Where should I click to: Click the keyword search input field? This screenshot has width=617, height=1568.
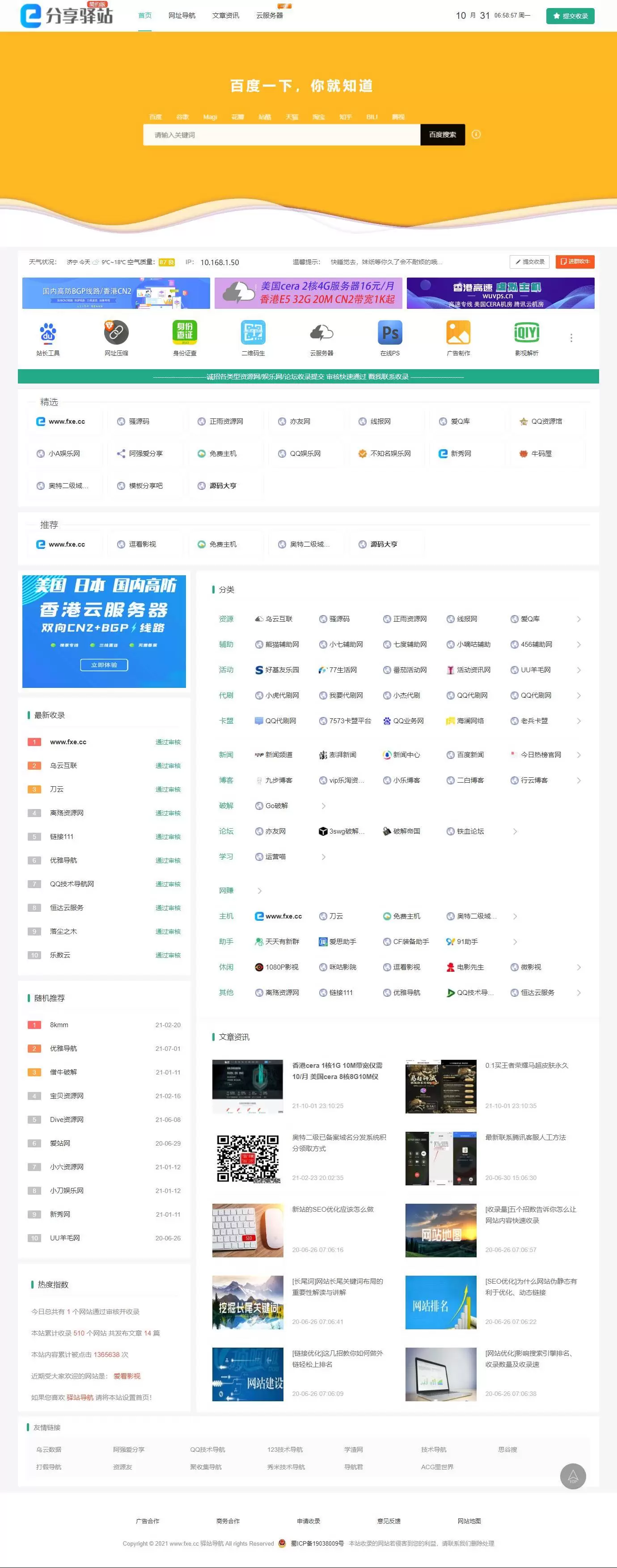[x=281, y=135]
